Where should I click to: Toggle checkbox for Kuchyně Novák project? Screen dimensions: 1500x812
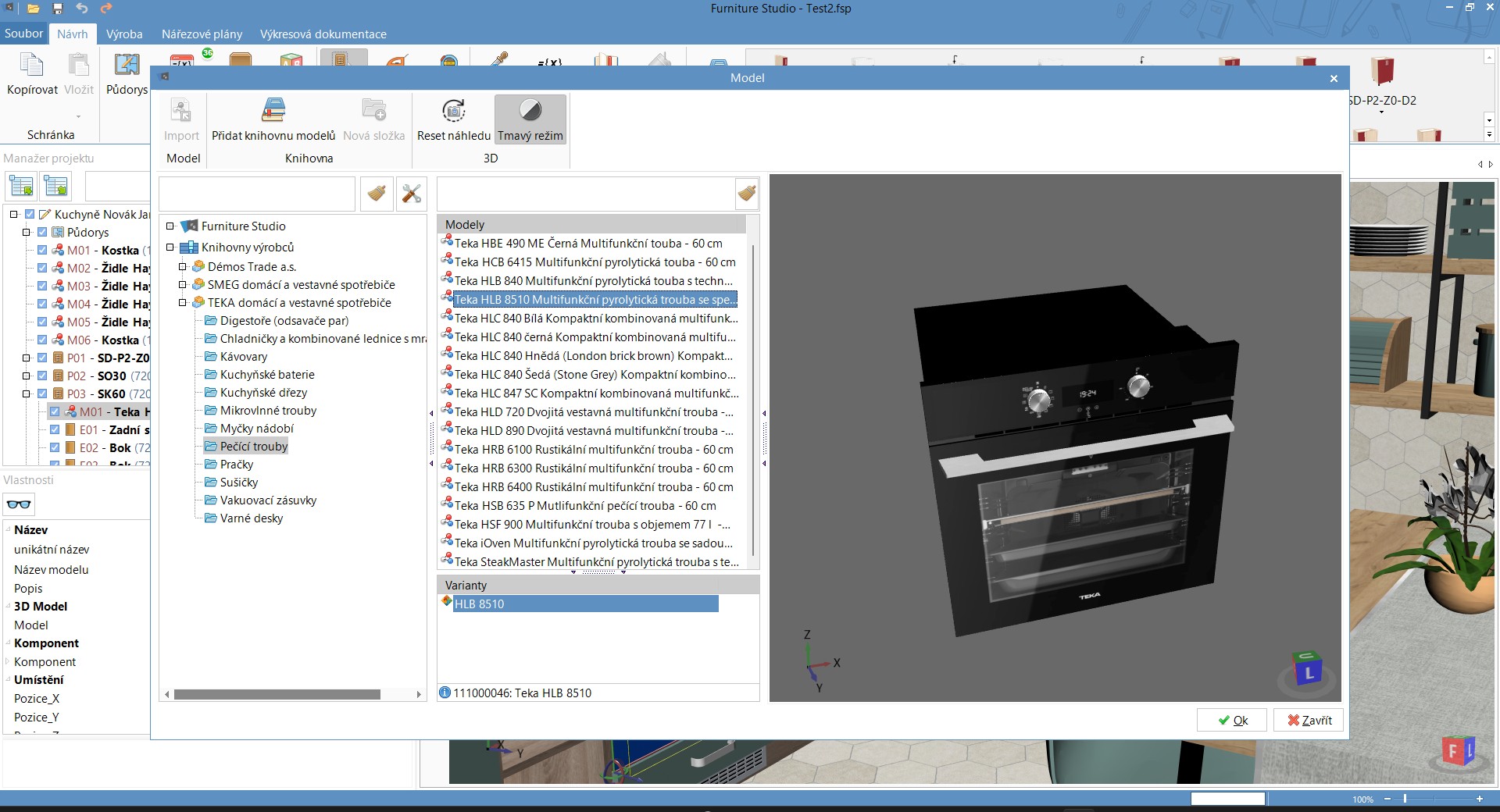(x=30, y=214)
